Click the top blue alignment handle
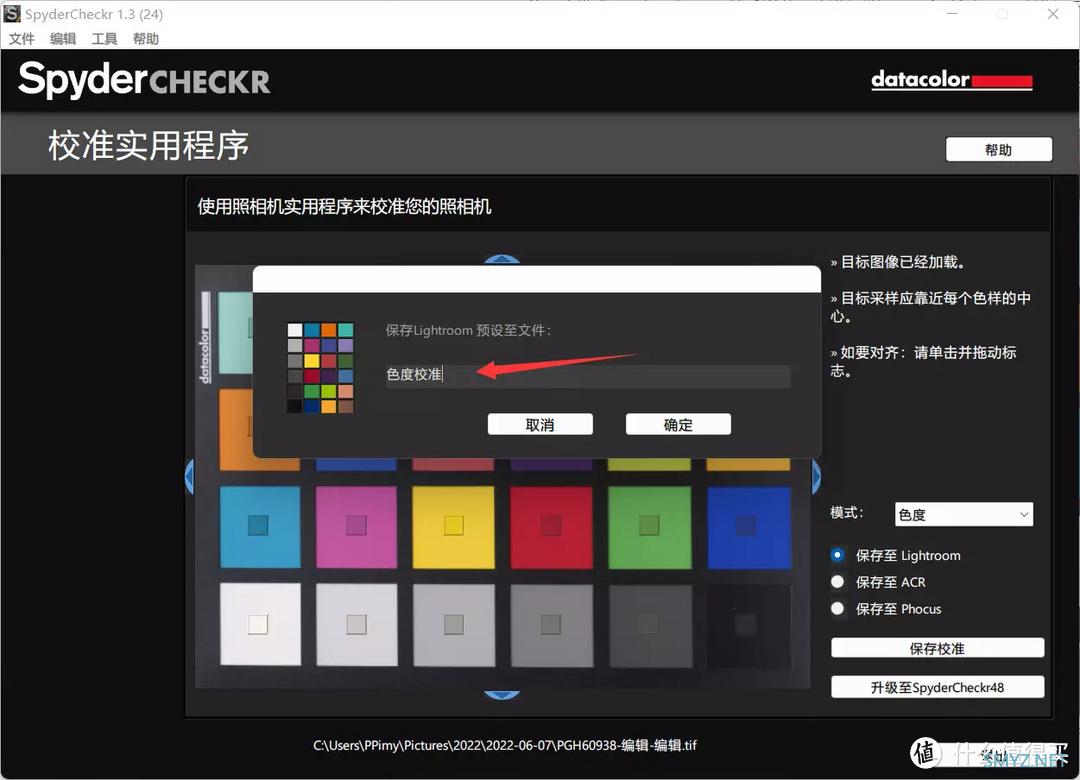 502,260
